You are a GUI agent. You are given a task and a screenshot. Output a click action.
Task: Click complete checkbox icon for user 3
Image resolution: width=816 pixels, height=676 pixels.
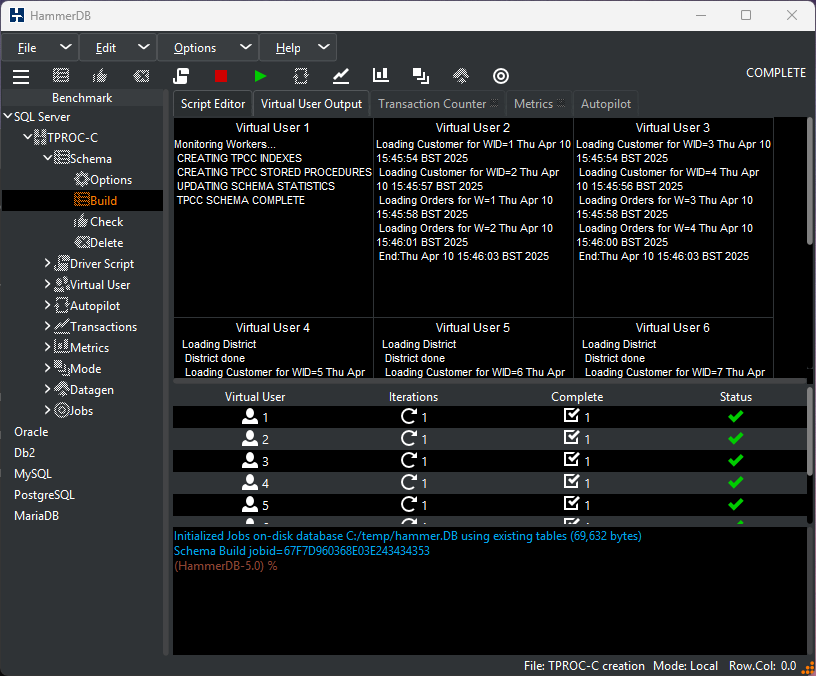[x=571, y=460]
